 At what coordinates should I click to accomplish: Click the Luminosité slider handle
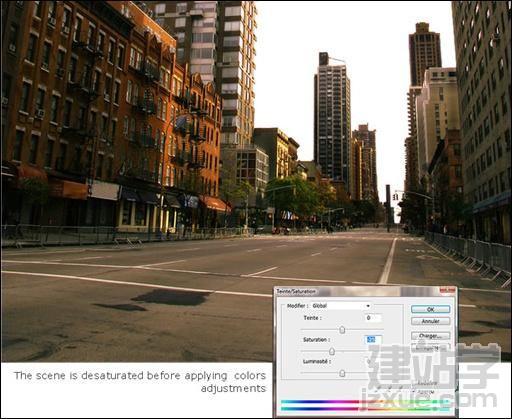[x=342, y=373]
